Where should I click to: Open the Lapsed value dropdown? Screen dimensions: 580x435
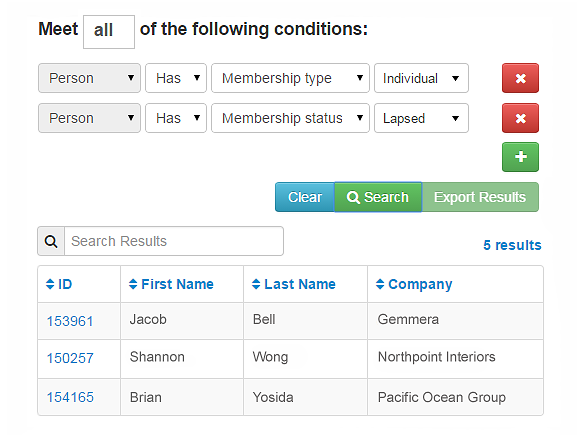[x=421, y=118]
